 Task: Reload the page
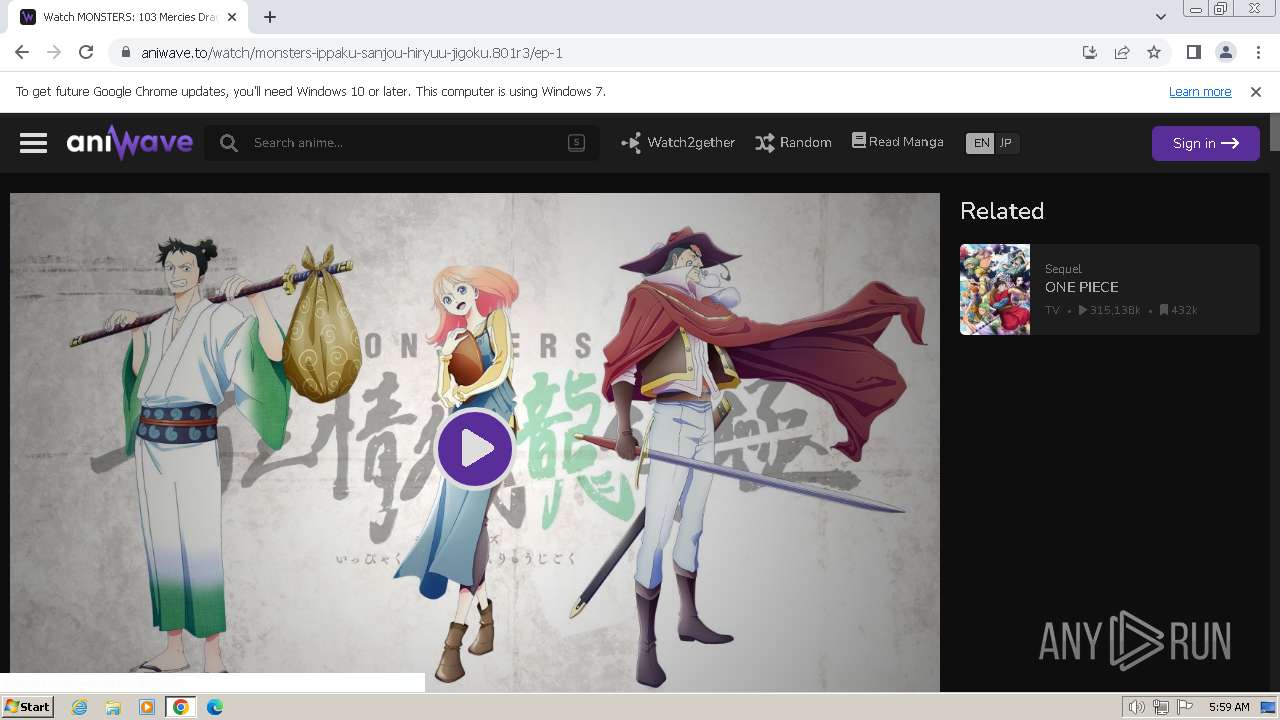click(x=86, y=52)
